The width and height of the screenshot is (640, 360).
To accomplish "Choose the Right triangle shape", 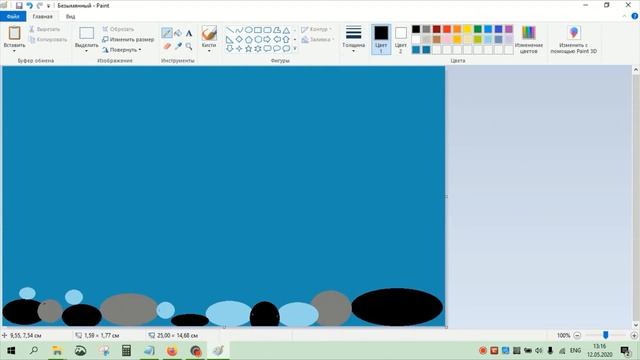I will (x=230, y=40).
